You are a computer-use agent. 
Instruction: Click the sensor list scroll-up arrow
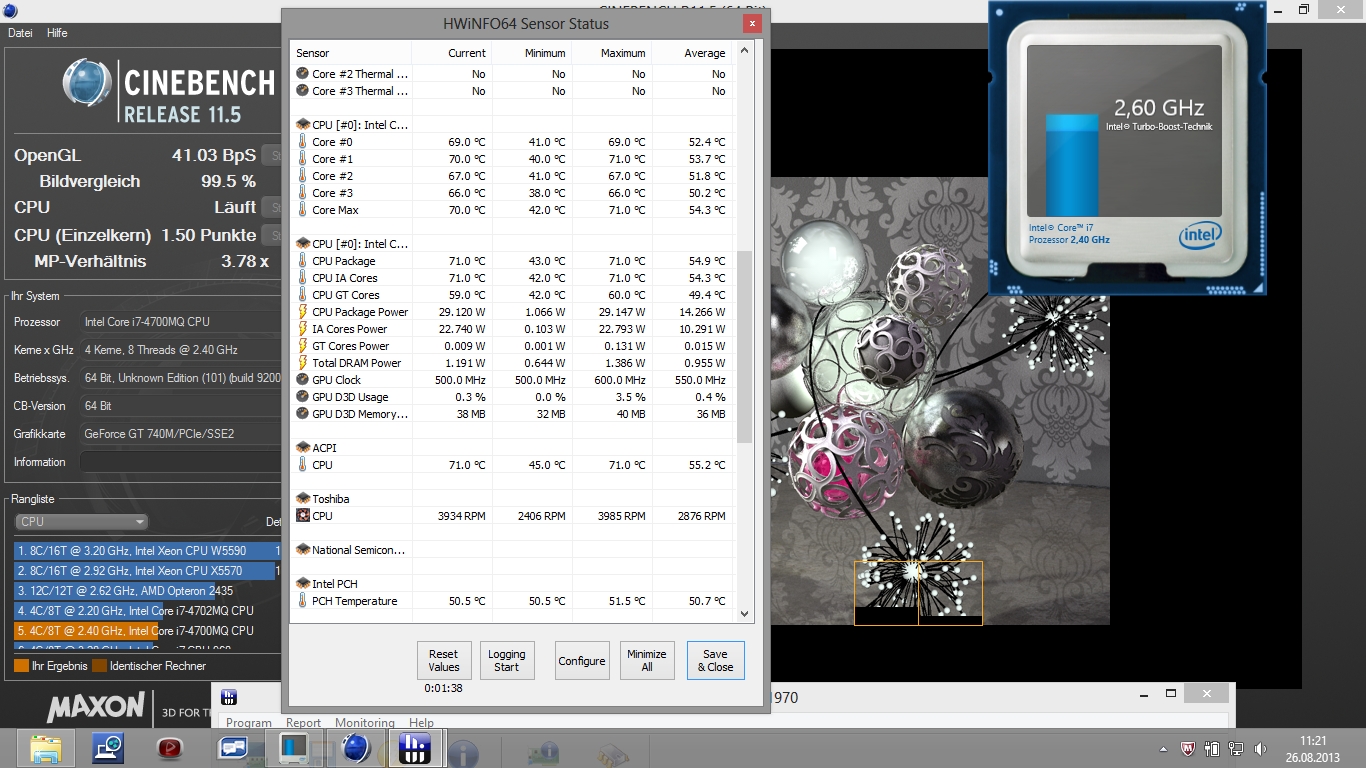pos(744,50)
